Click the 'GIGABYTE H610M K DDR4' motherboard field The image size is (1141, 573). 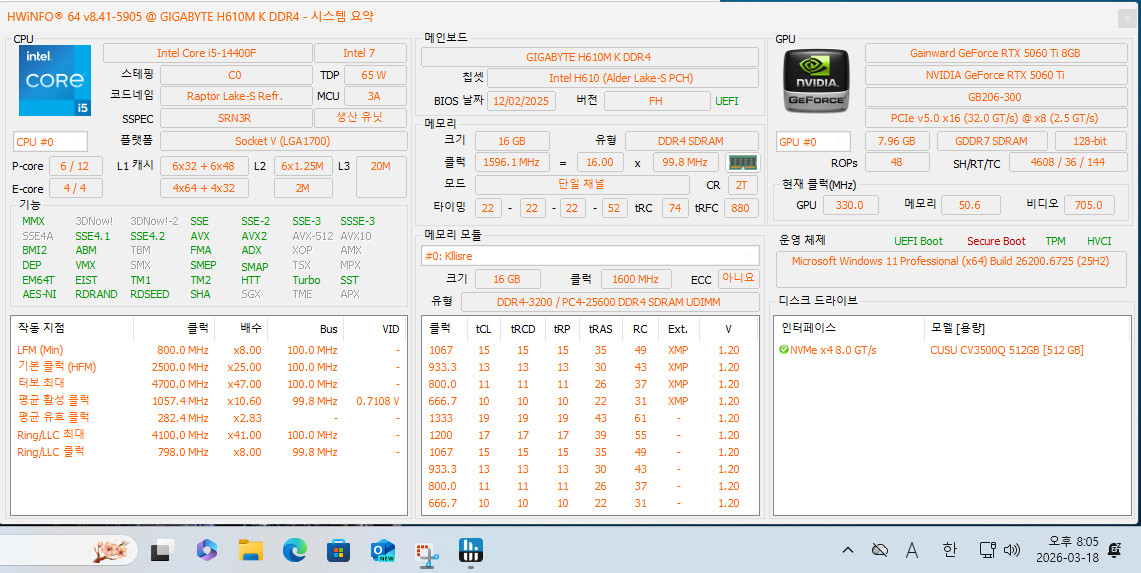589,57
